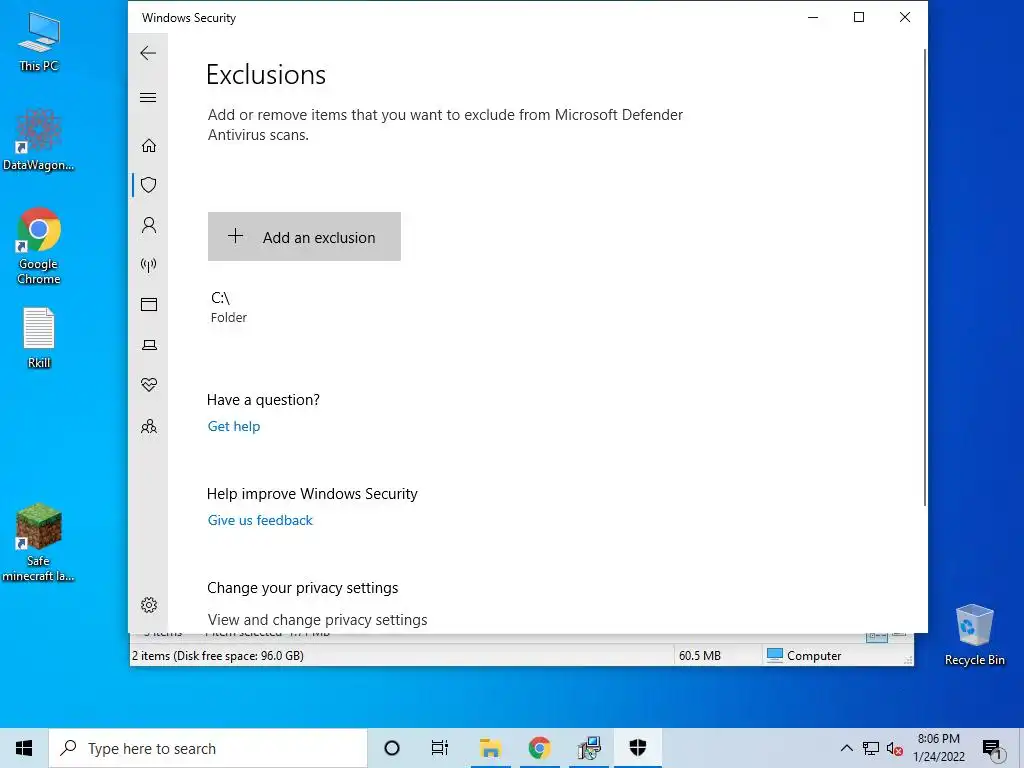Open Cortana circle in taskbar

[x=392, y=748]
